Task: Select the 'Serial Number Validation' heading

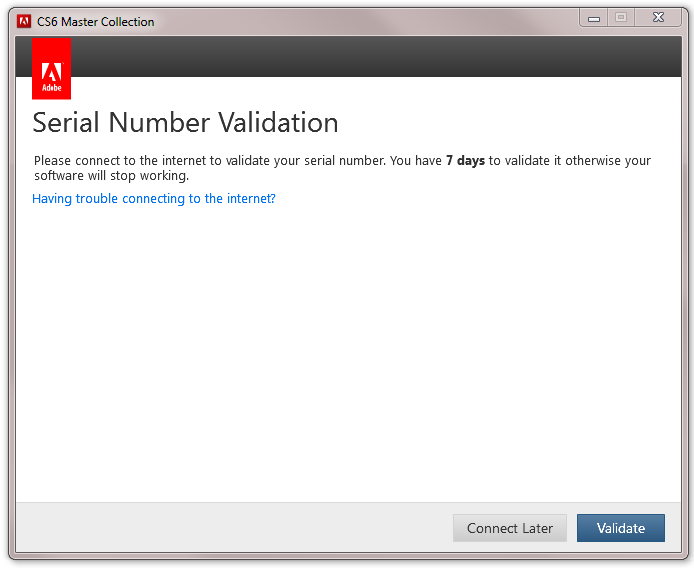Action: (x=185, y=122)
